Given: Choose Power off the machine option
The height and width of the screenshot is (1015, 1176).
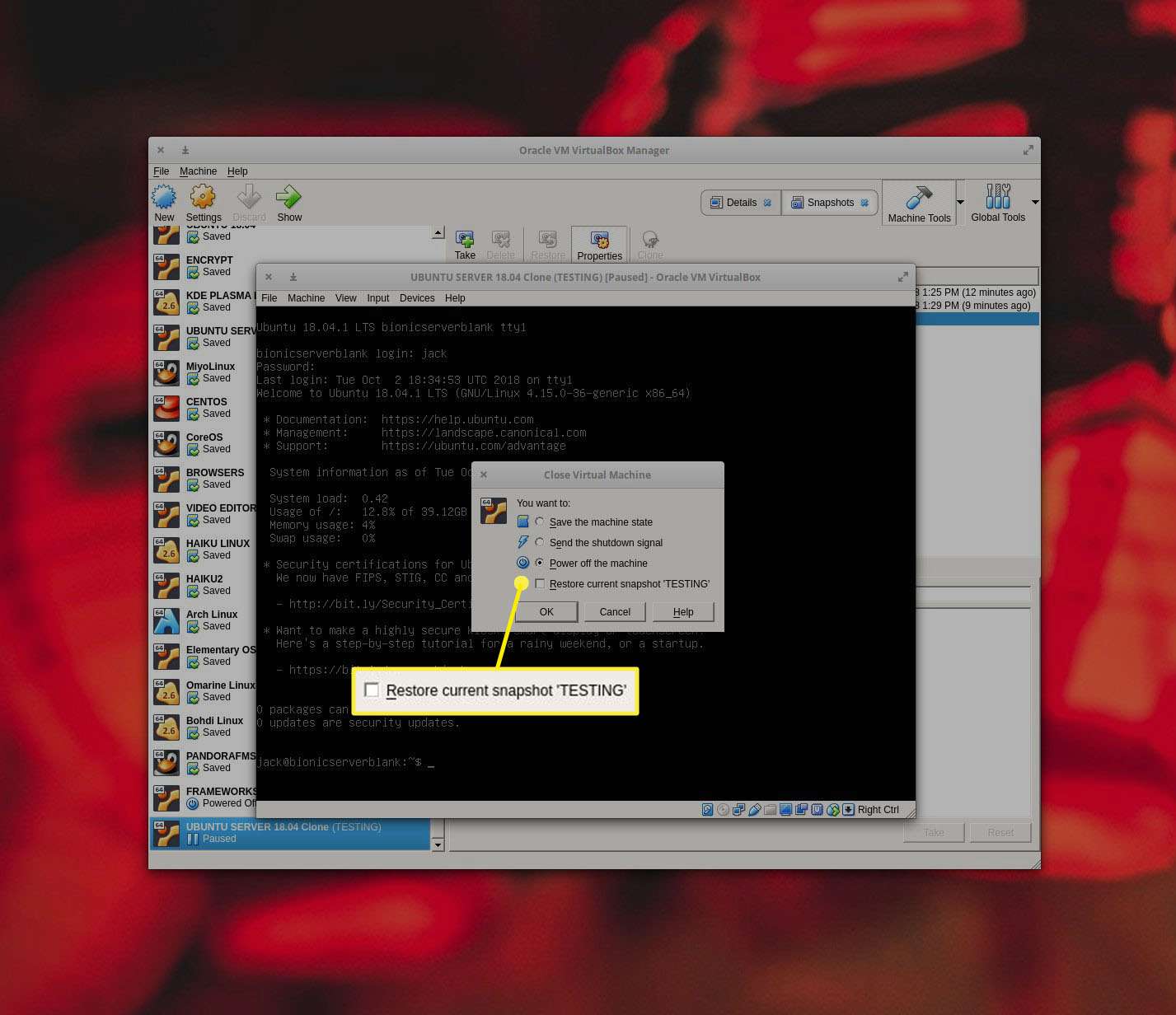Looking at the screenshot, I should tap(540, 563).
